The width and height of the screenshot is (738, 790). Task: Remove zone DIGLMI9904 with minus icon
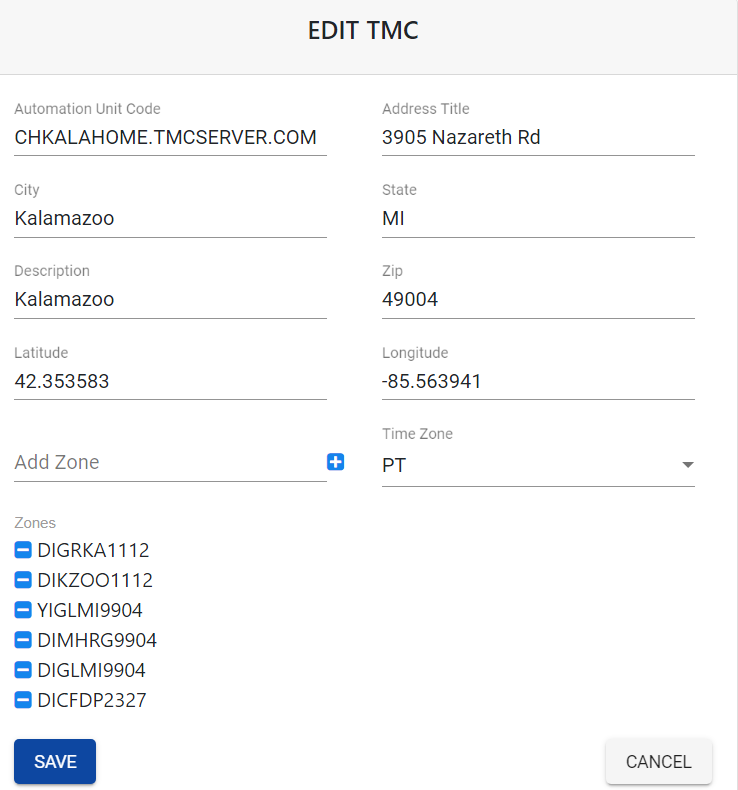pyautogui.click(x=23, y=670)
